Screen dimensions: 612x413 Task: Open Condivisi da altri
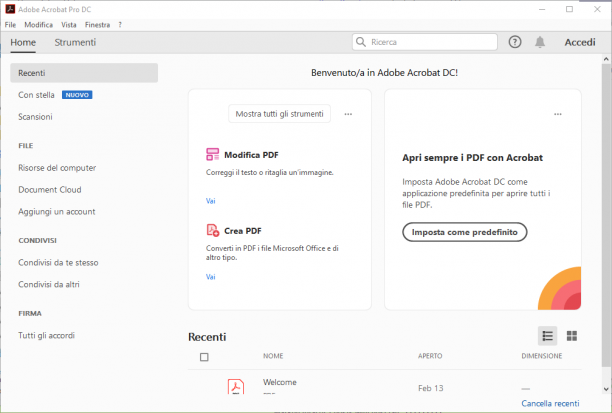coord(49,285)
